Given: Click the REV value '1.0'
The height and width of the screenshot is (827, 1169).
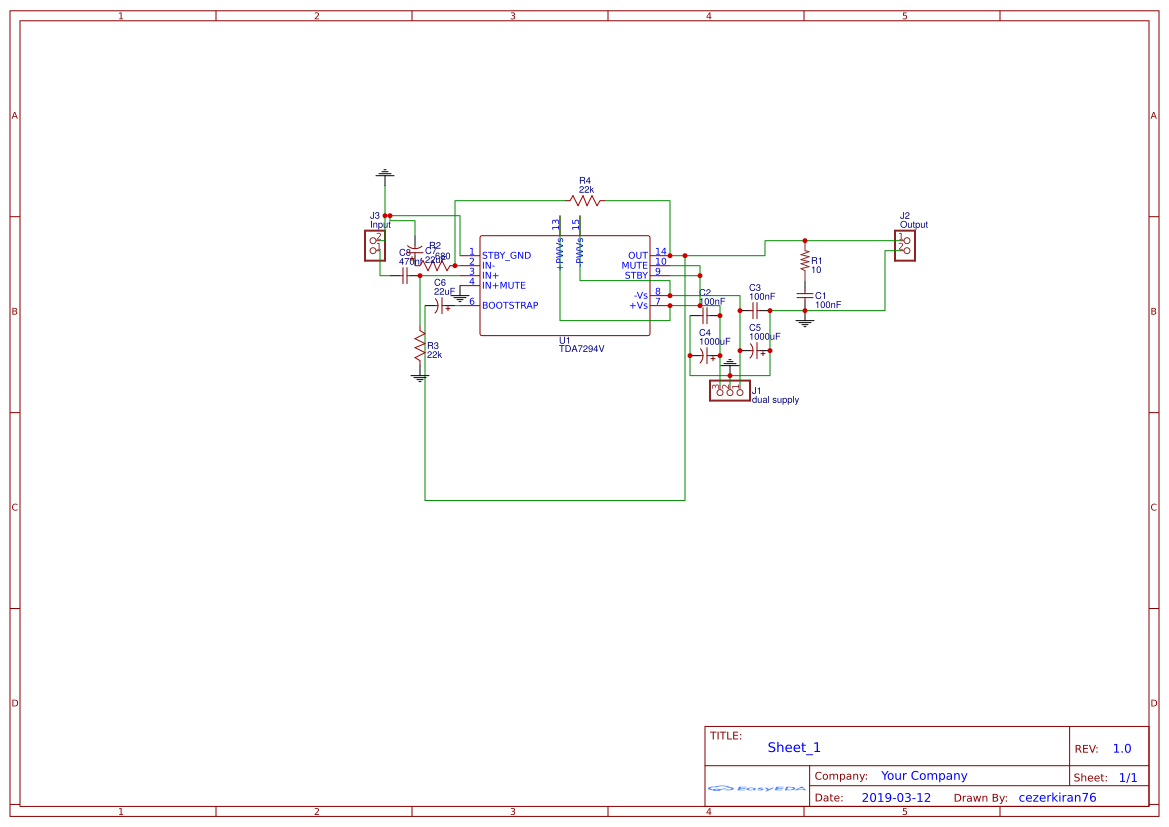Looking at the screenshot, I should (x=1122, y=749).
